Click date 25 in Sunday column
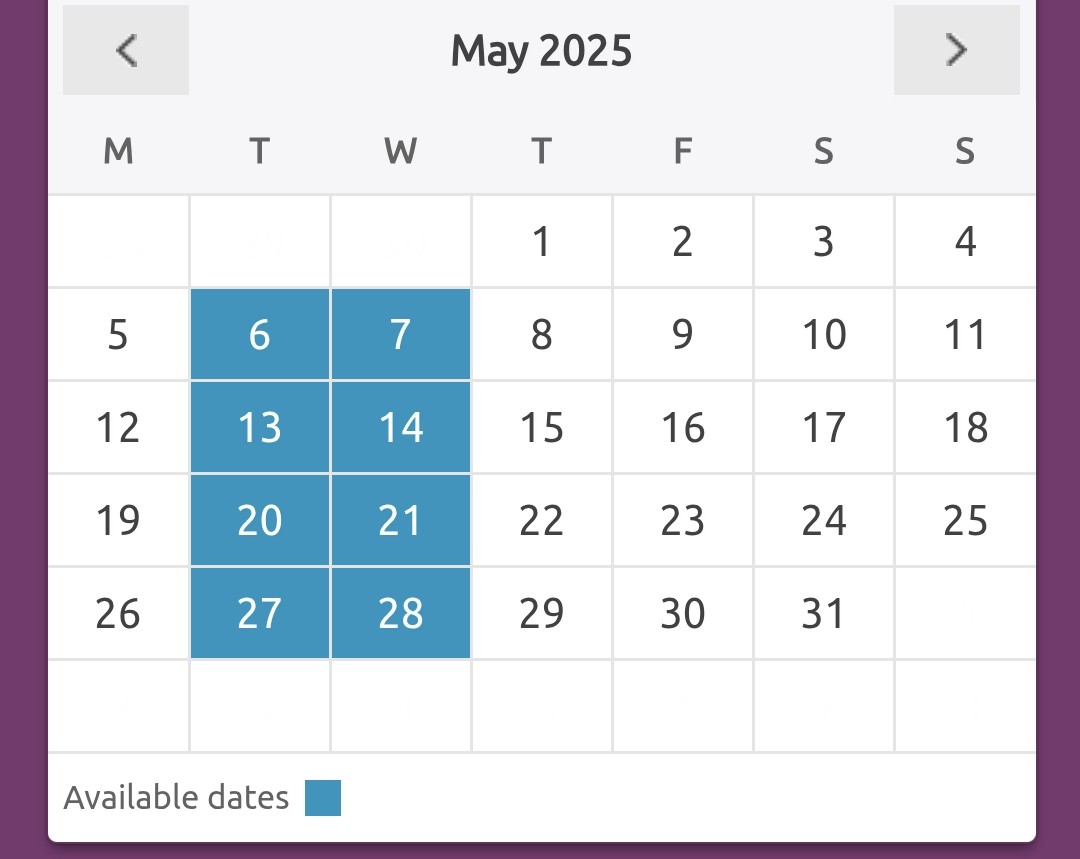 [x=966, y=520]
